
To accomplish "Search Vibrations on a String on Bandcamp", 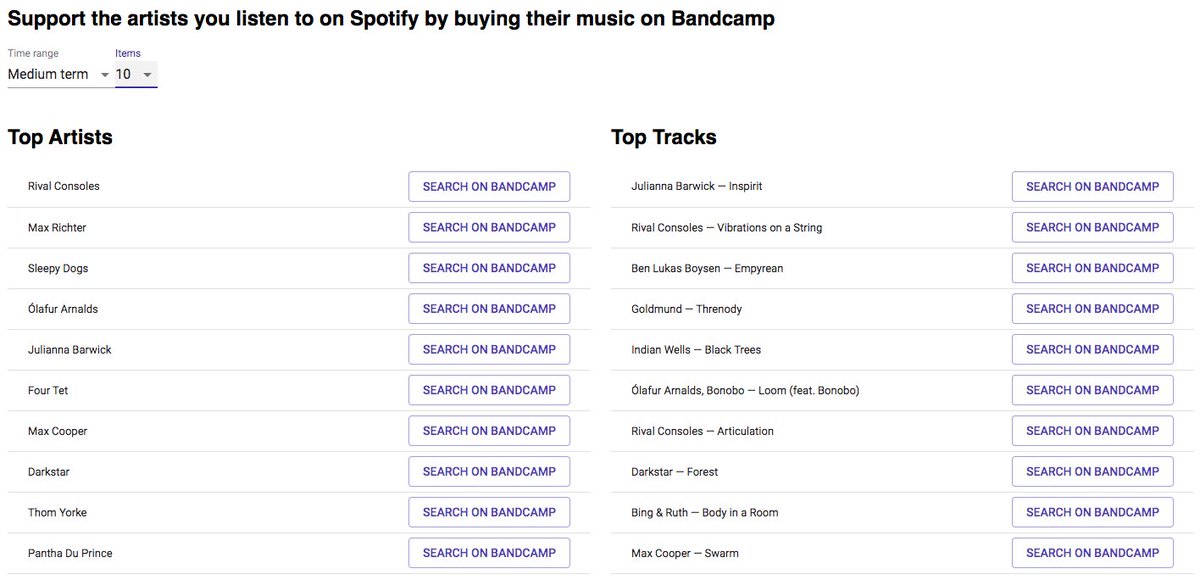I will pos(1093,227).
